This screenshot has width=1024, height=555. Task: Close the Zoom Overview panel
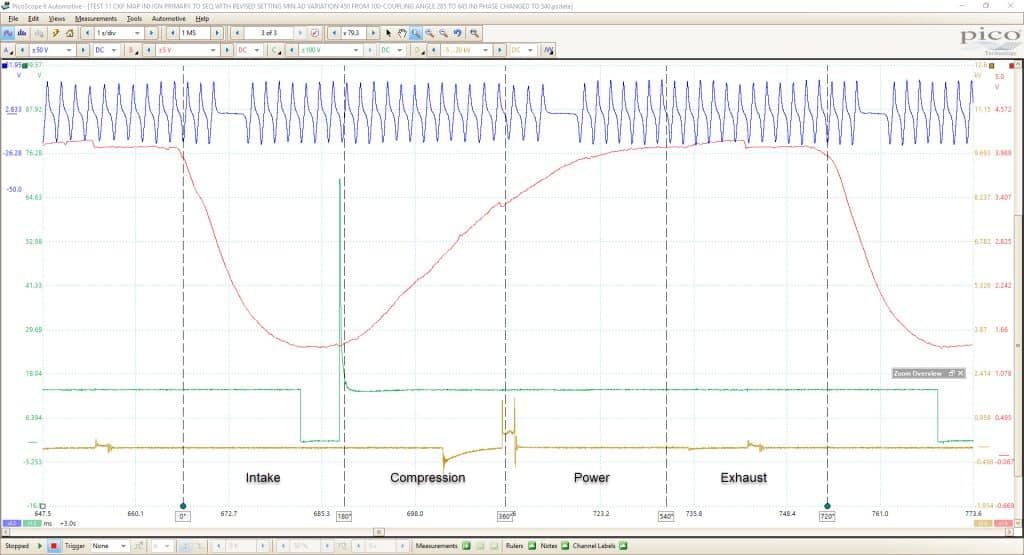pos(960,373)
